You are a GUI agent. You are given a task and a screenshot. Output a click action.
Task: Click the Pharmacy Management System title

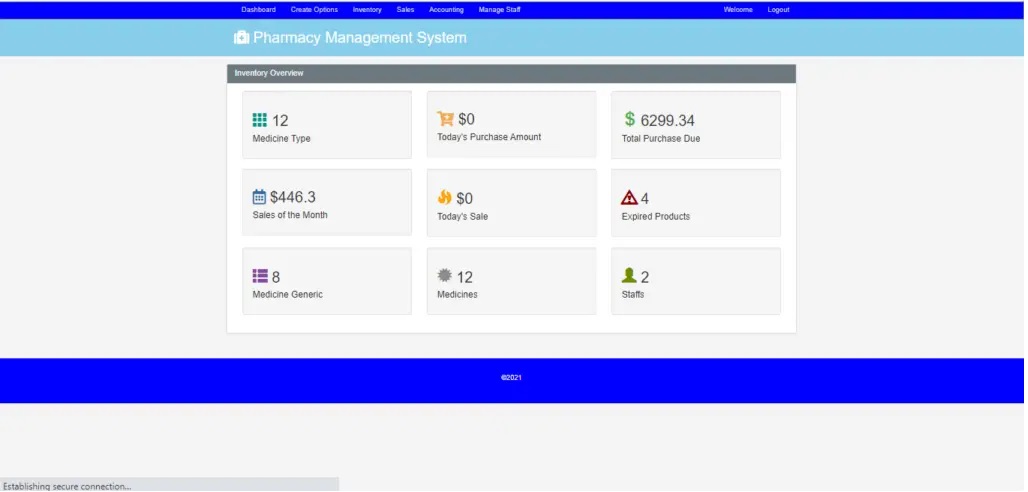[x=359, y=38]
